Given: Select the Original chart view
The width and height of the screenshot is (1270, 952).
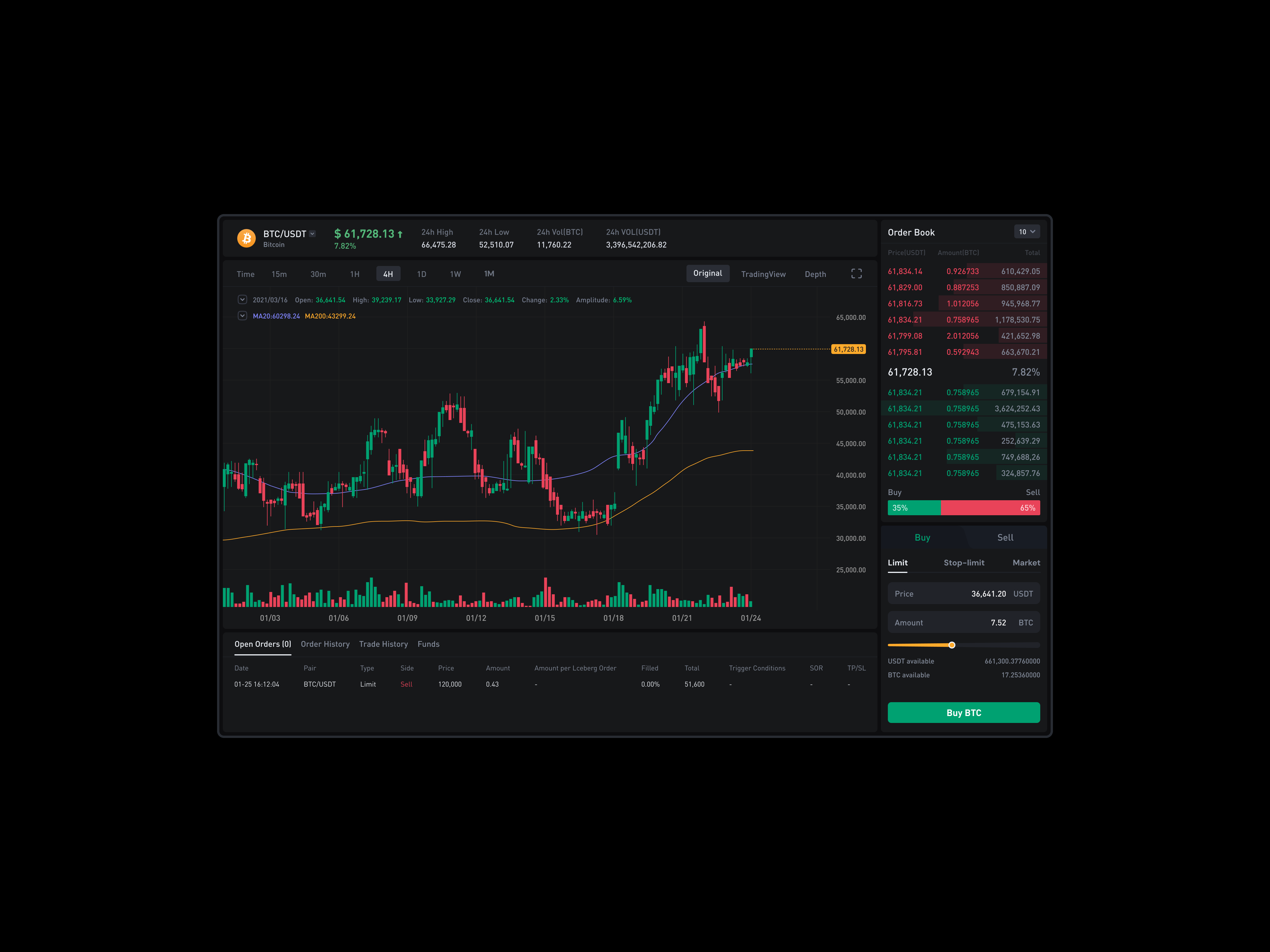Looking at the screenshot, I should (707, 273).
